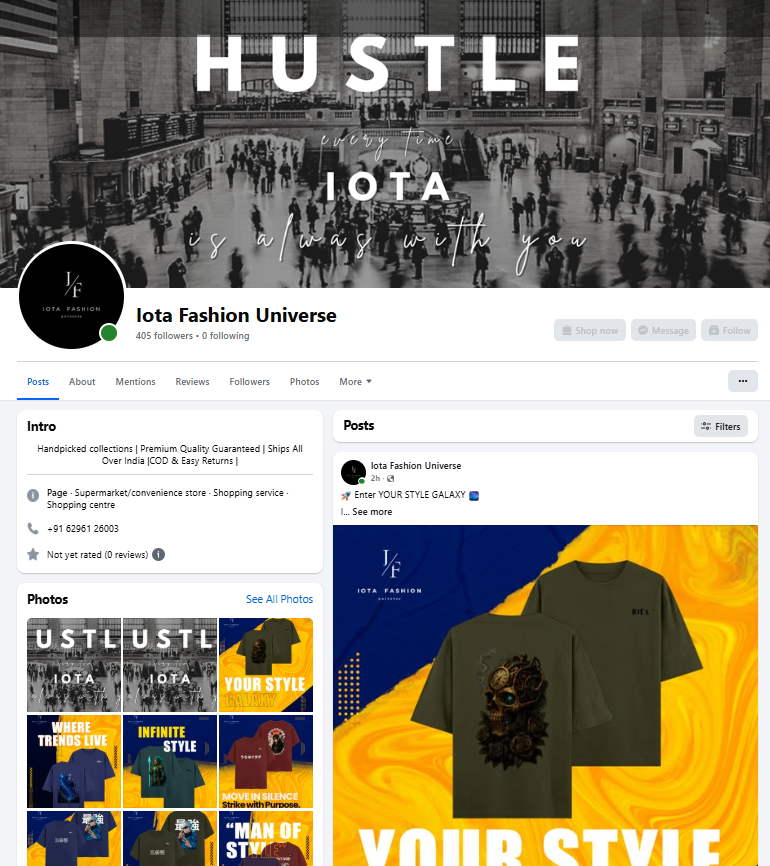This screenshot has width=770, height=866.
Task: Switch to the About tab
Action: tap(82, 382)
